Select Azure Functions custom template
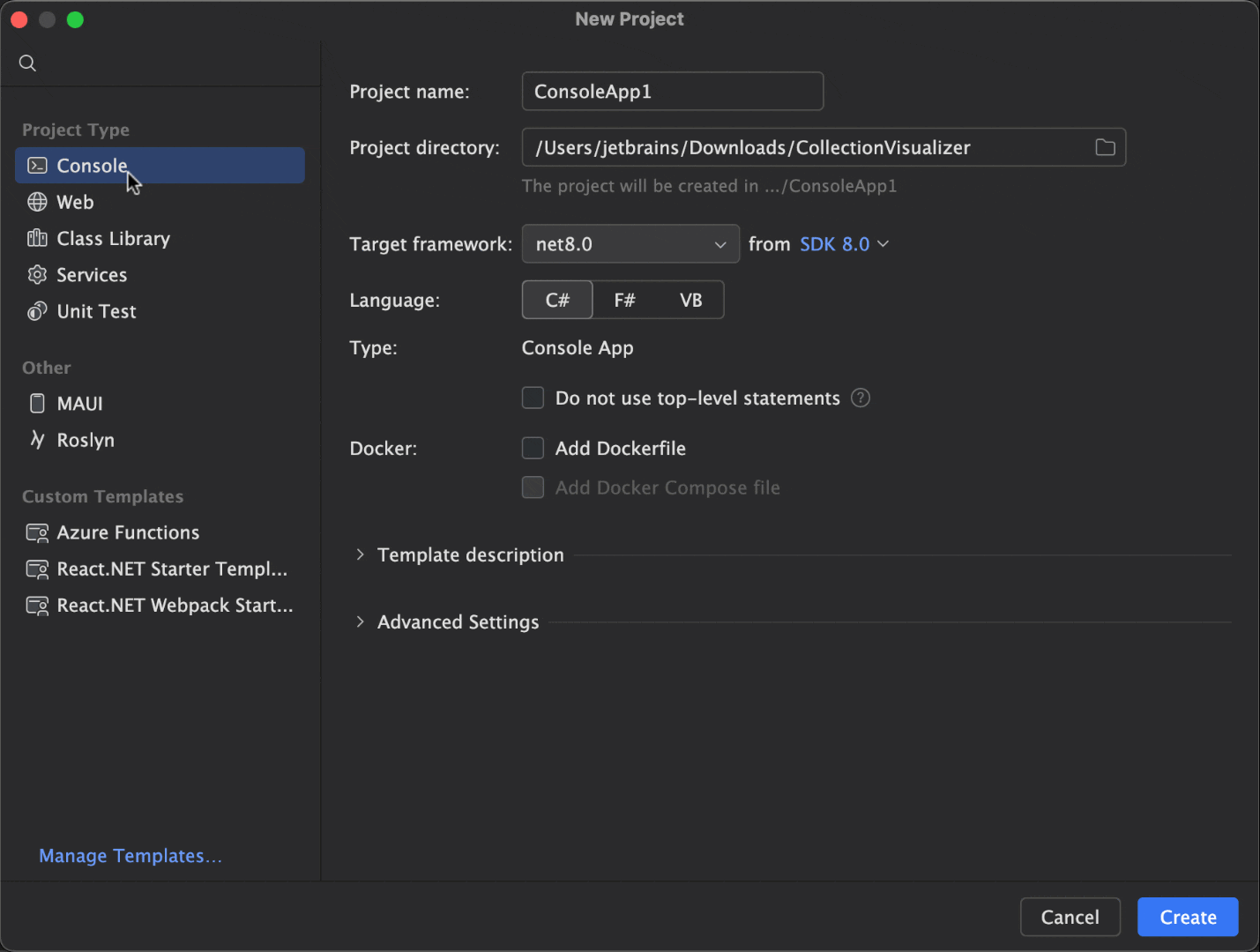 [x=128, y=532]
